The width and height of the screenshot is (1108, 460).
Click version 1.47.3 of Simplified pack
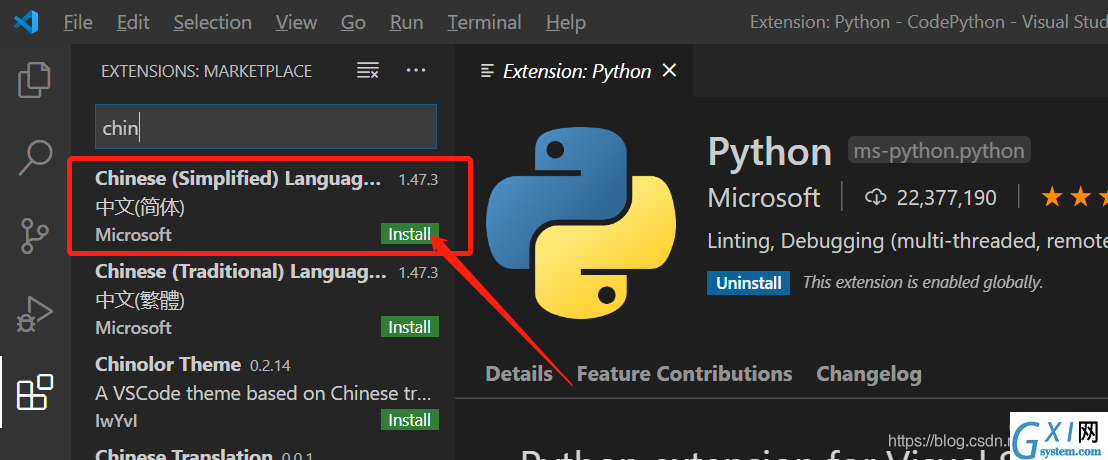tap(418, 179)
